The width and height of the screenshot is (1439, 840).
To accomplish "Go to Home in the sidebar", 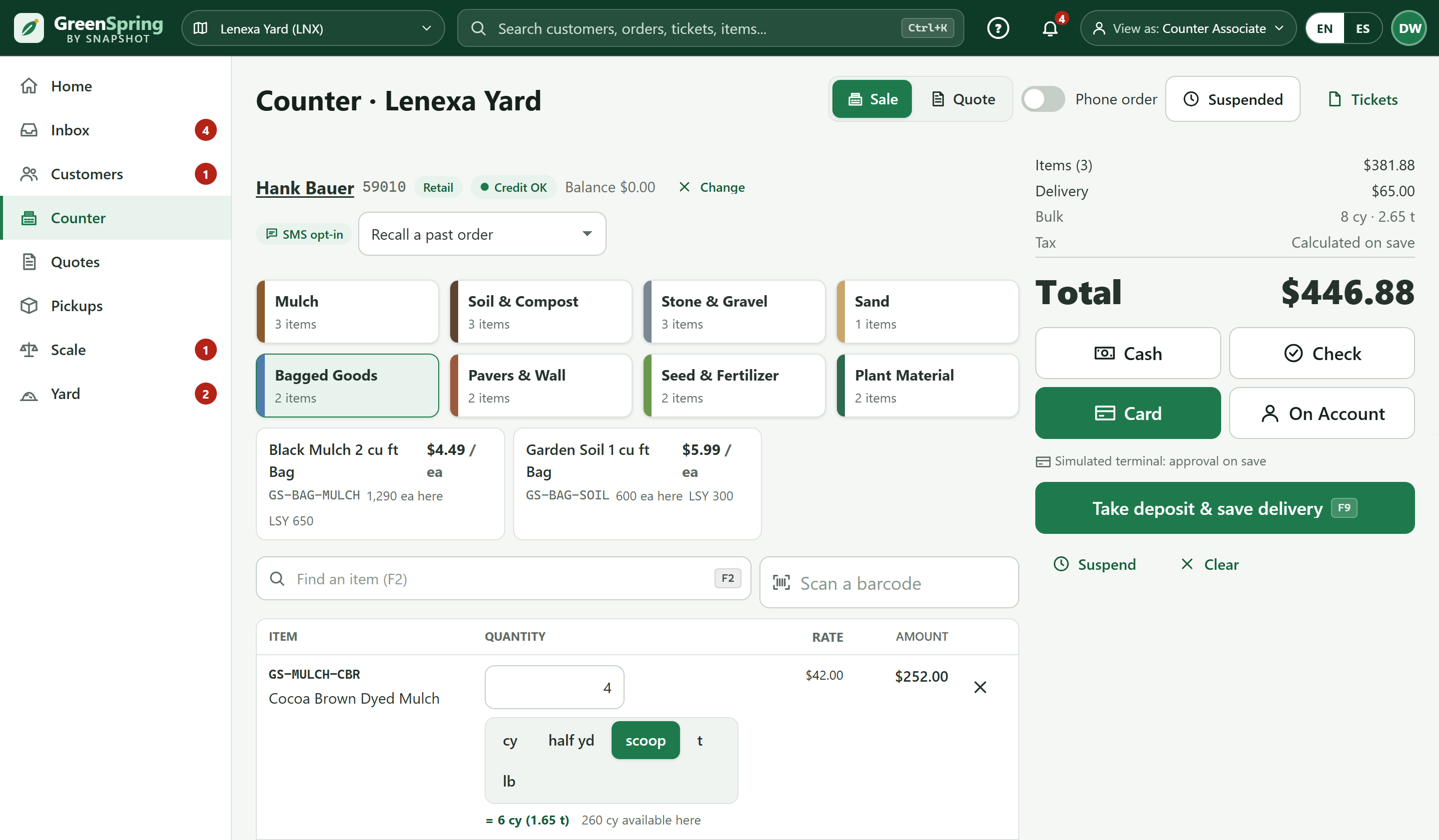I will click(115, 86).
